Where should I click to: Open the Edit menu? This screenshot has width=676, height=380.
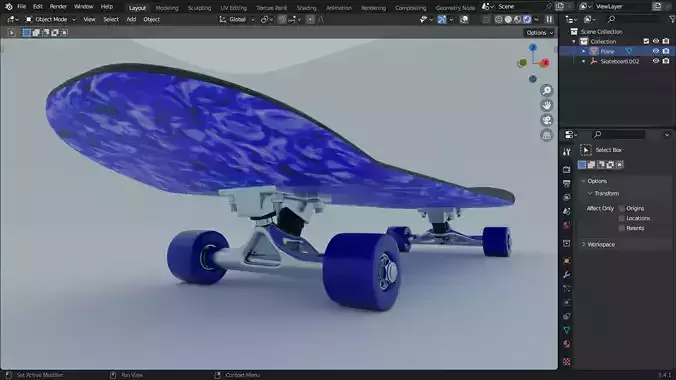[x=38, y=7]
